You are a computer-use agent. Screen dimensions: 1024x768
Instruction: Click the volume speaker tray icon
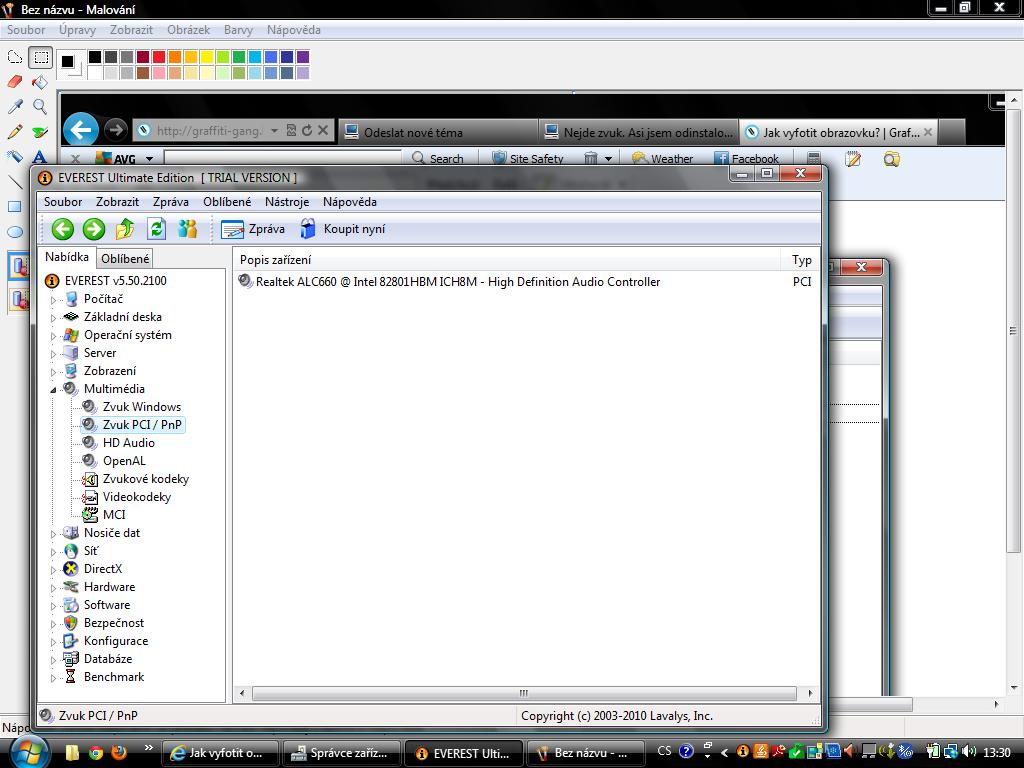coord(969,752)
